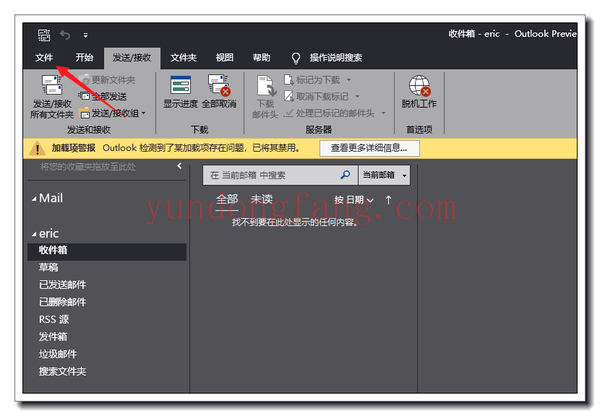Open the 发件箱 outbox folder
This screenshot has height=416, width=600.
(x=53, y=337)
